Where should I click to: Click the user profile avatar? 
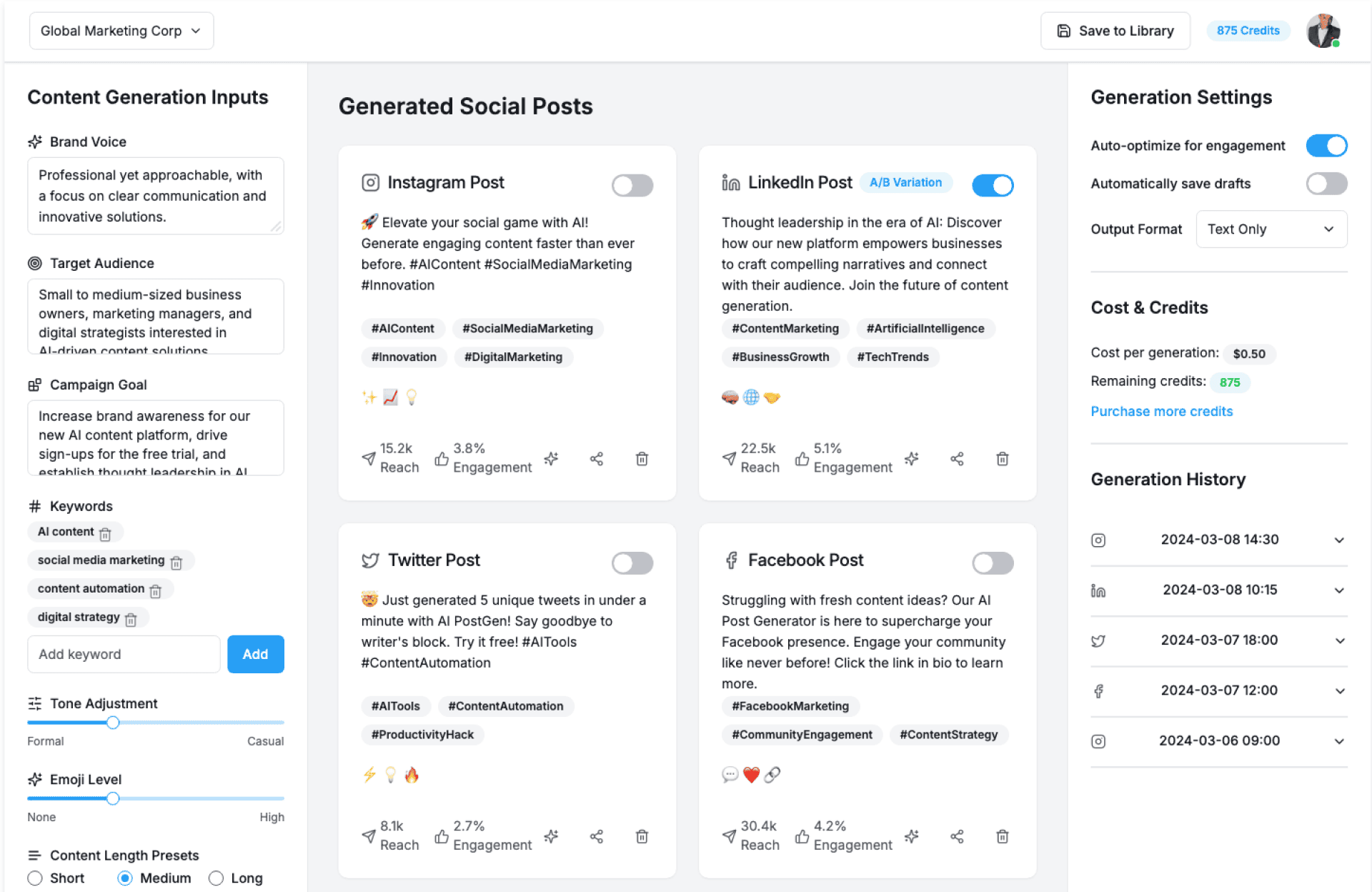[1323, 31]
